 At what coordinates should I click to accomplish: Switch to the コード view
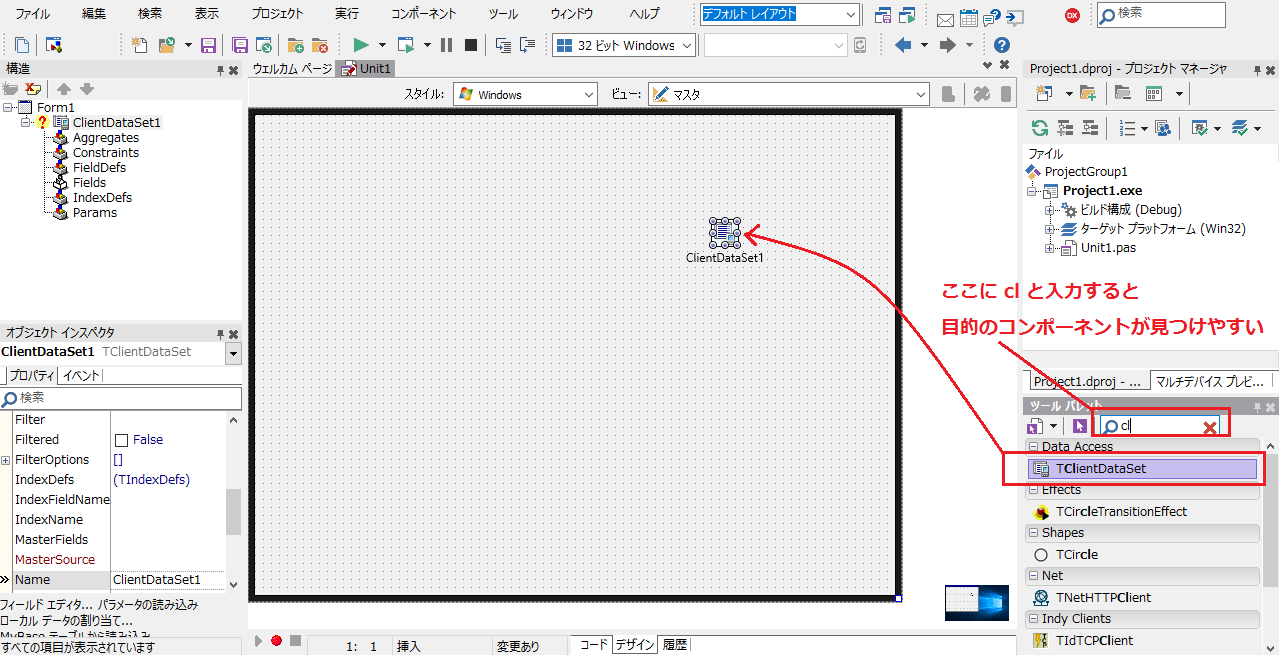591,644
